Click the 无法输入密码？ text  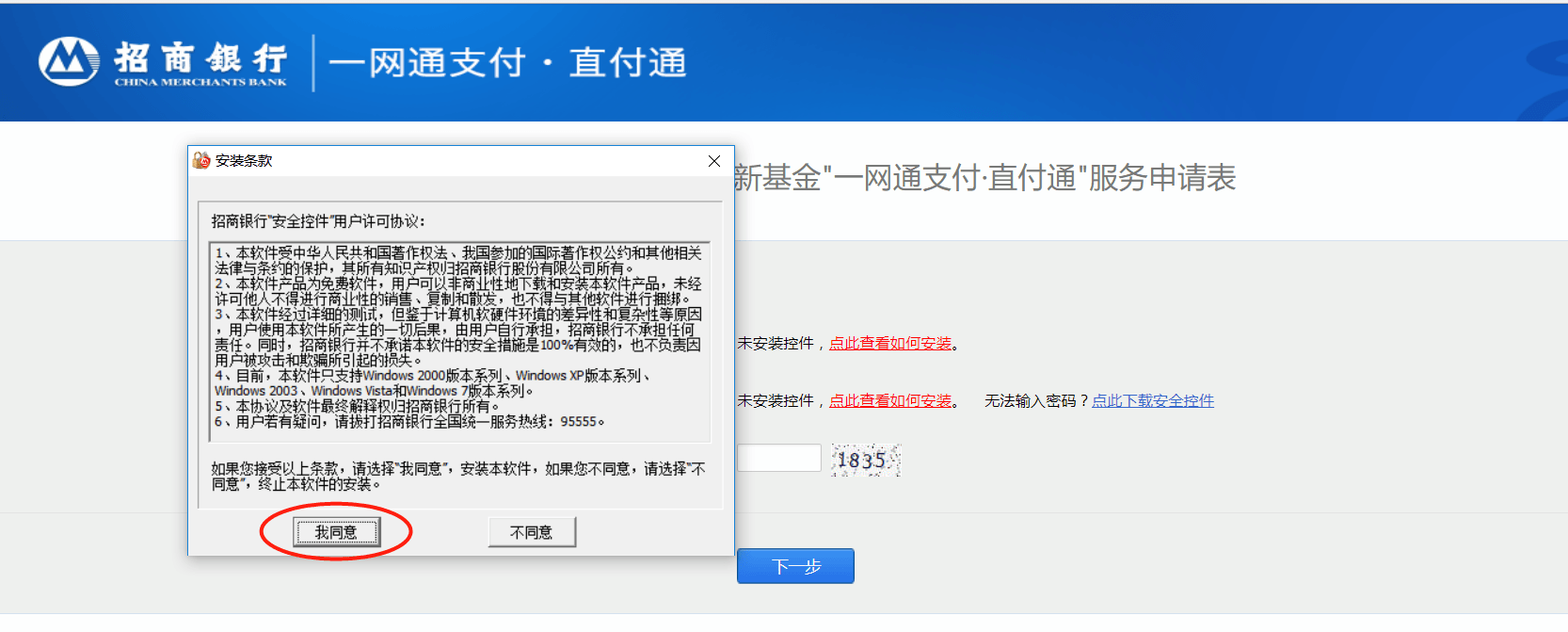coord(1037,401)
